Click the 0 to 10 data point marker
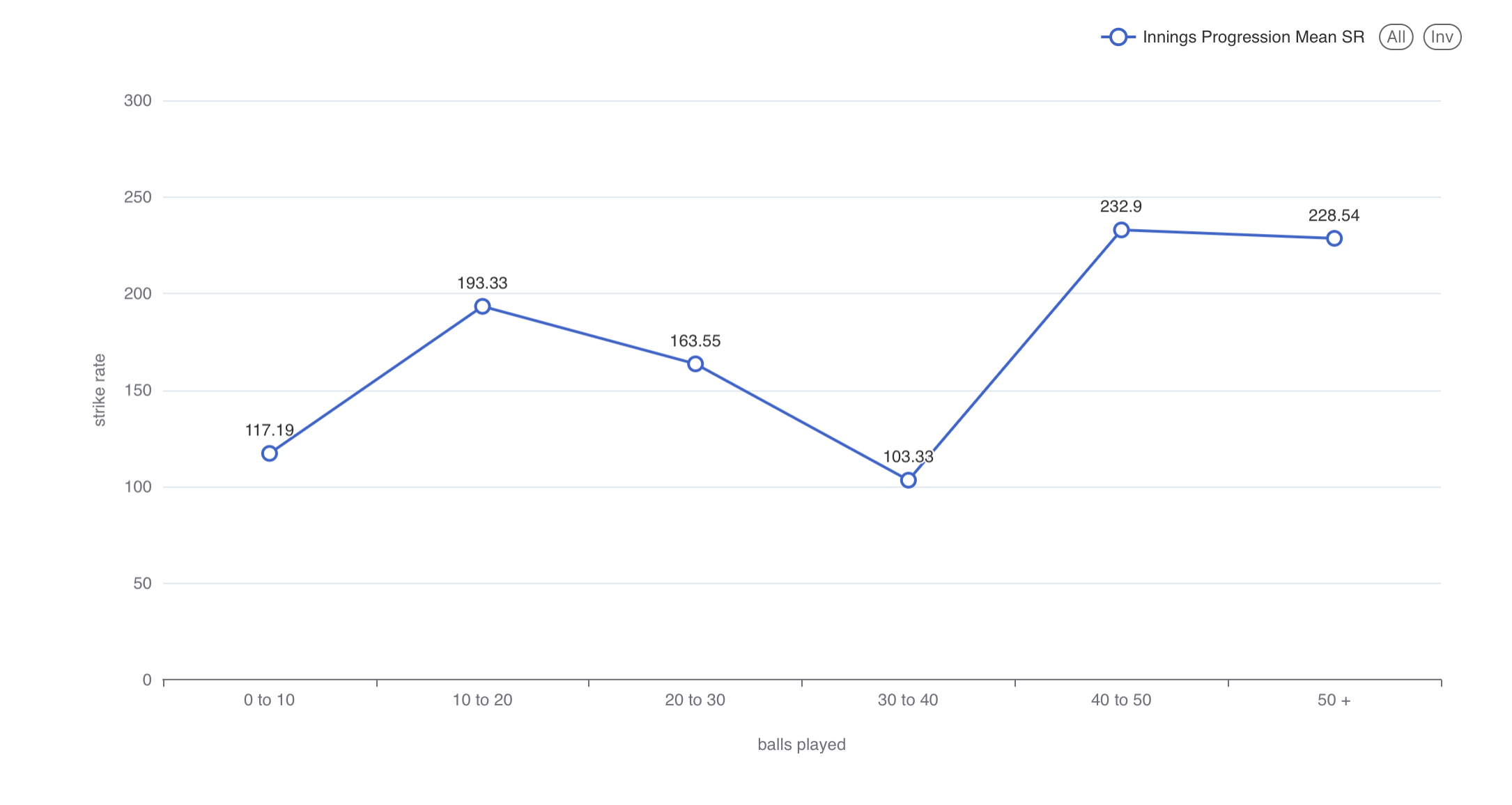Image resolution: width=1512 pixels, height=805 pixels. coord(270,453)
